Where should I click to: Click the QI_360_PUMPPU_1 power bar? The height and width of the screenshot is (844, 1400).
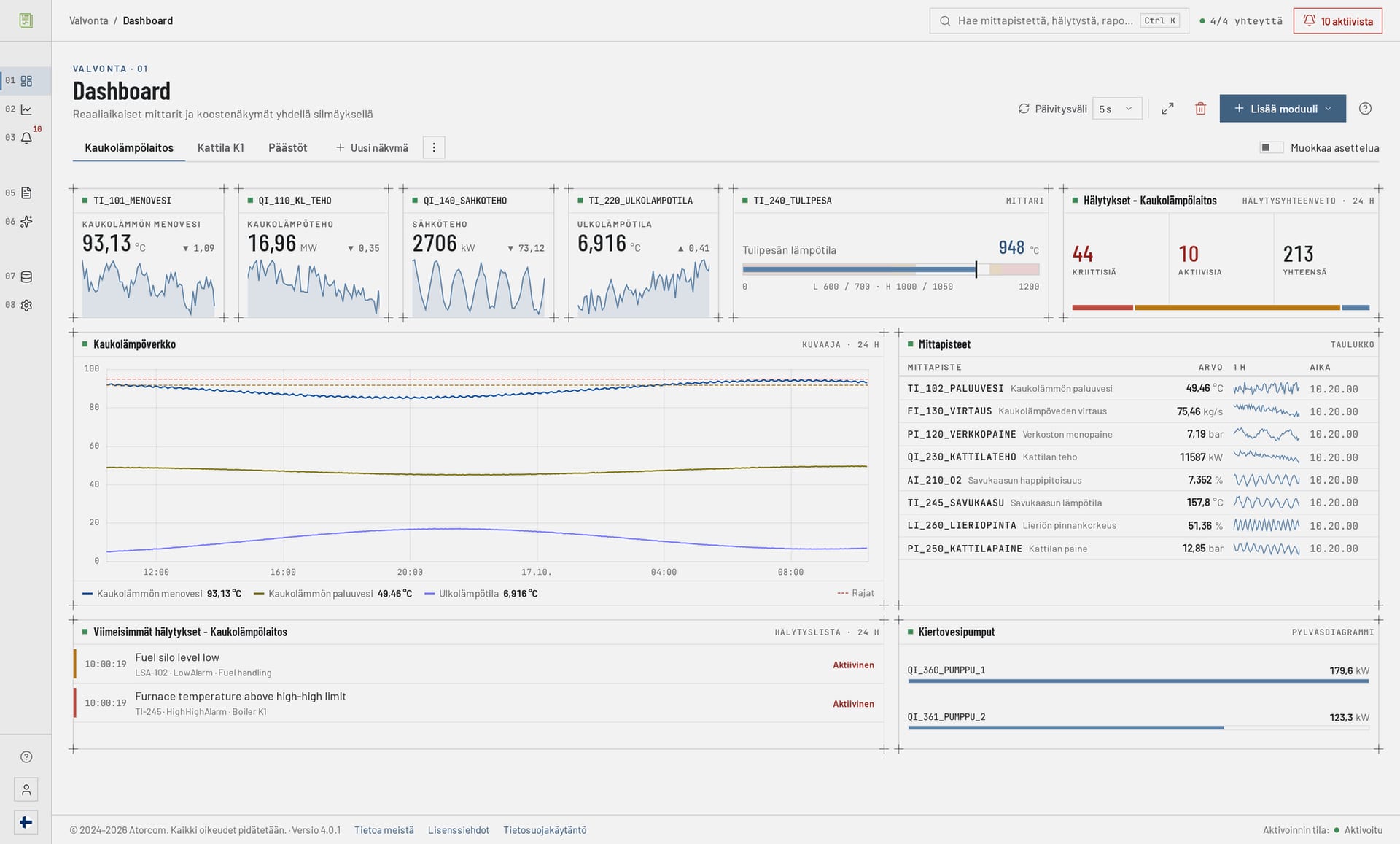(x=1138, y=681)
